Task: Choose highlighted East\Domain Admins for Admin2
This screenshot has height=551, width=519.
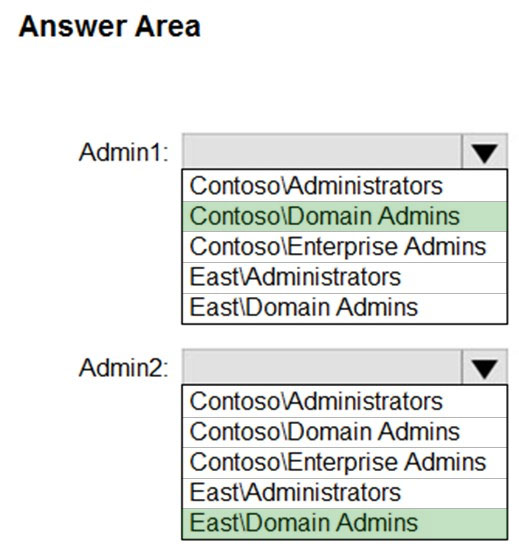Action: coord(345,523)
